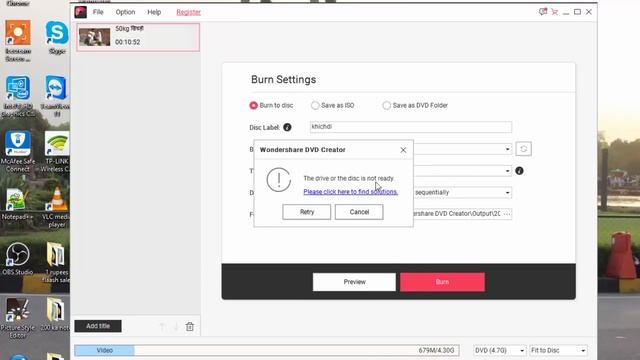The width and height of the screenshot is (640, 360).
Task: Click the Disc Label info icon
Action: (287, 127)
